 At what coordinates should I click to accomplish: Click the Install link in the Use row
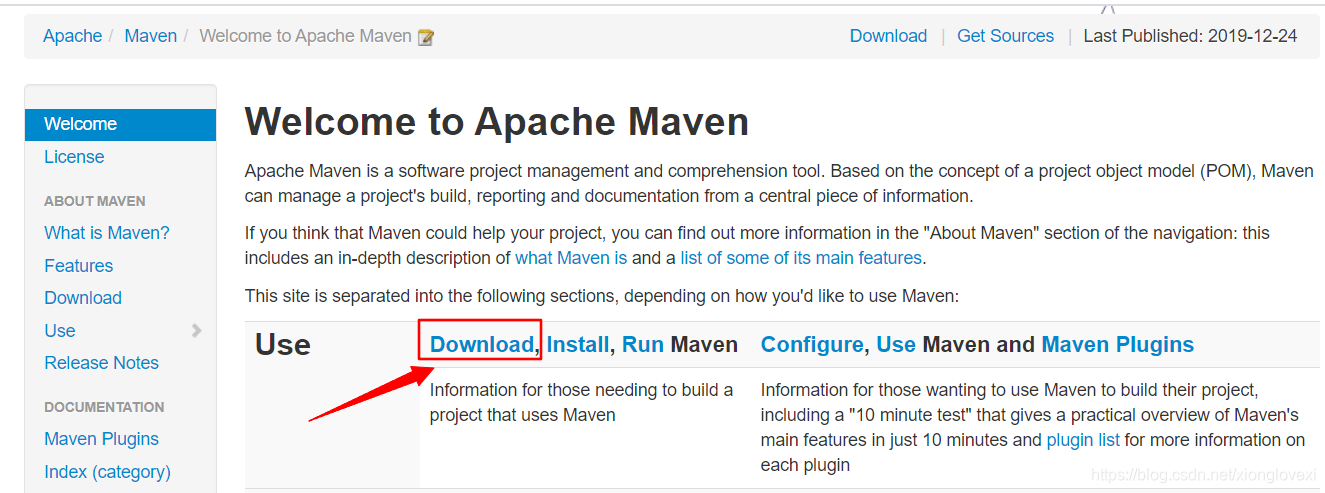578,345
